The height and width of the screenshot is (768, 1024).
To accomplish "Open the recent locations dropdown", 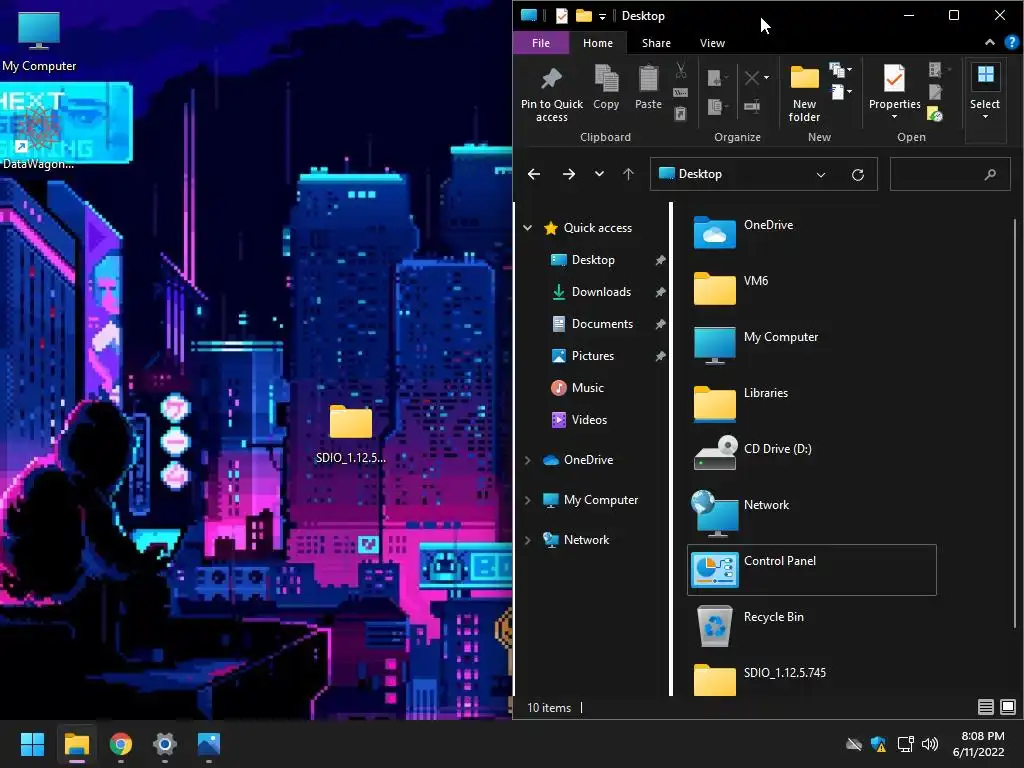I will [599, 174].
